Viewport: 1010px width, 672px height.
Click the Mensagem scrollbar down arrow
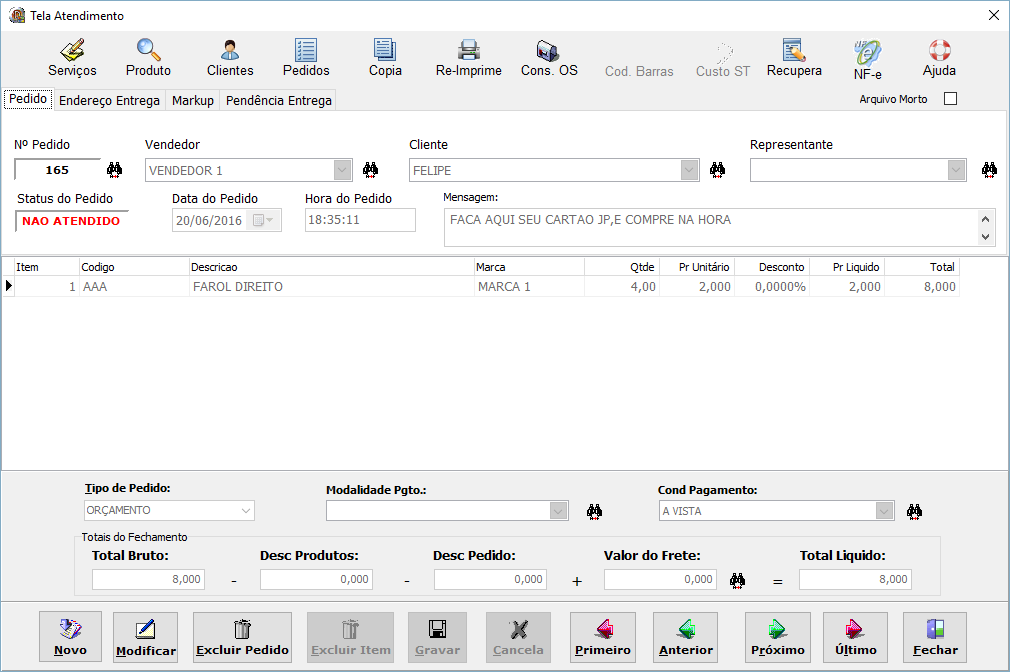(x=986, y=236)
